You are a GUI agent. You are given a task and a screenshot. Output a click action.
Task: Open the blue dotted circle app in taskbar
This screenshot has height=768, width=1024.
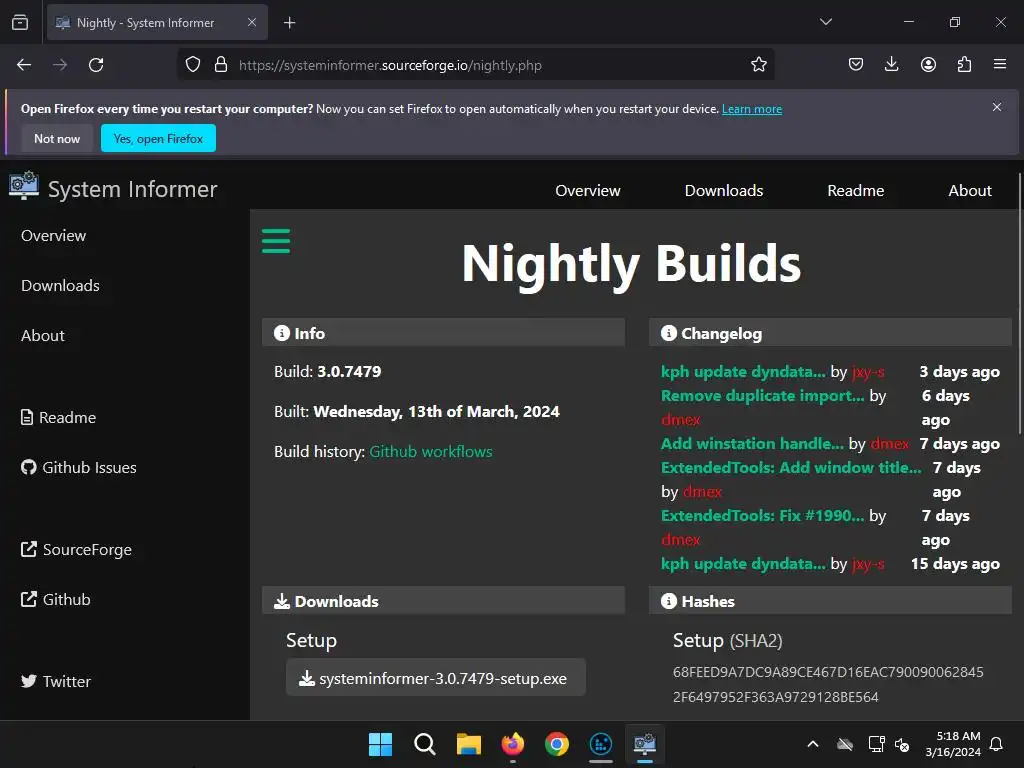pos(600,744)
